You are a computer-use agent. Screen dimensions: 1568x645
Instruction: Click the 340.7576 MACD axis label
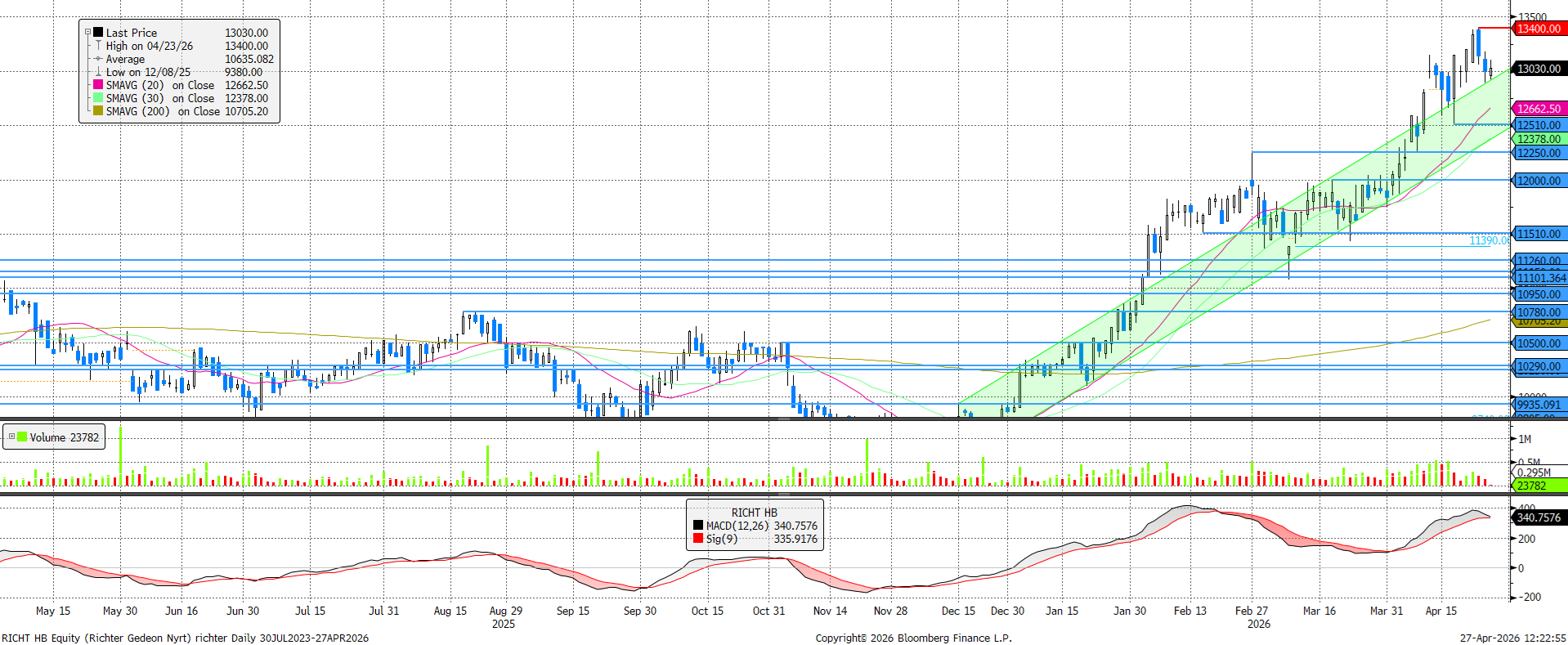(1539, 517)
